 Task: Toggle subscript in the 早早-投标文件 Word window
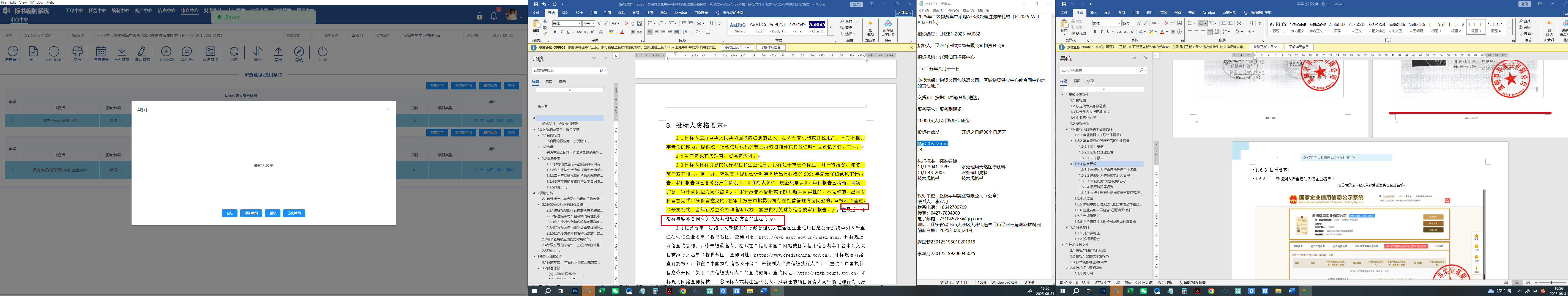(1126, 32)
